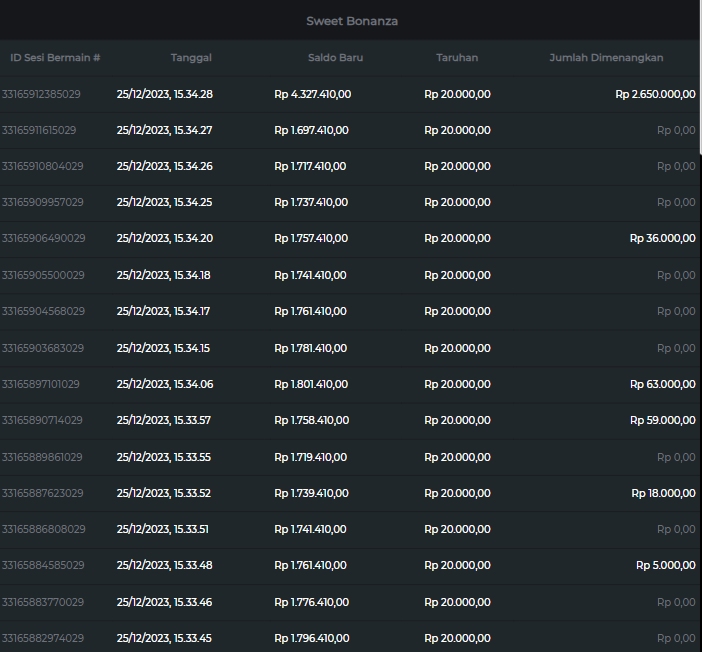Click the vertical scrollbar on the right edge

click(699, 100)
